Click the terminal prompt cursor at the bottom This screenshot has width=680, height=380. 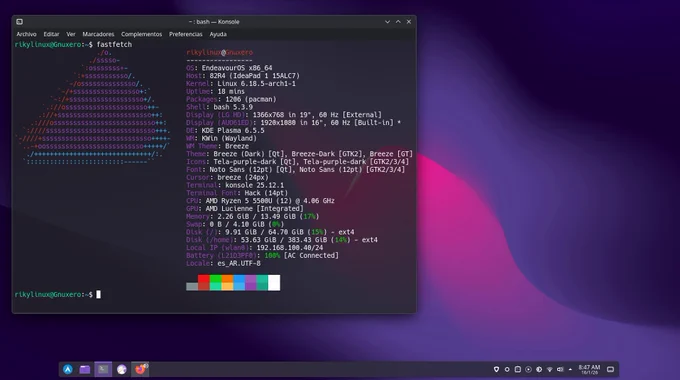pos(98,295)
